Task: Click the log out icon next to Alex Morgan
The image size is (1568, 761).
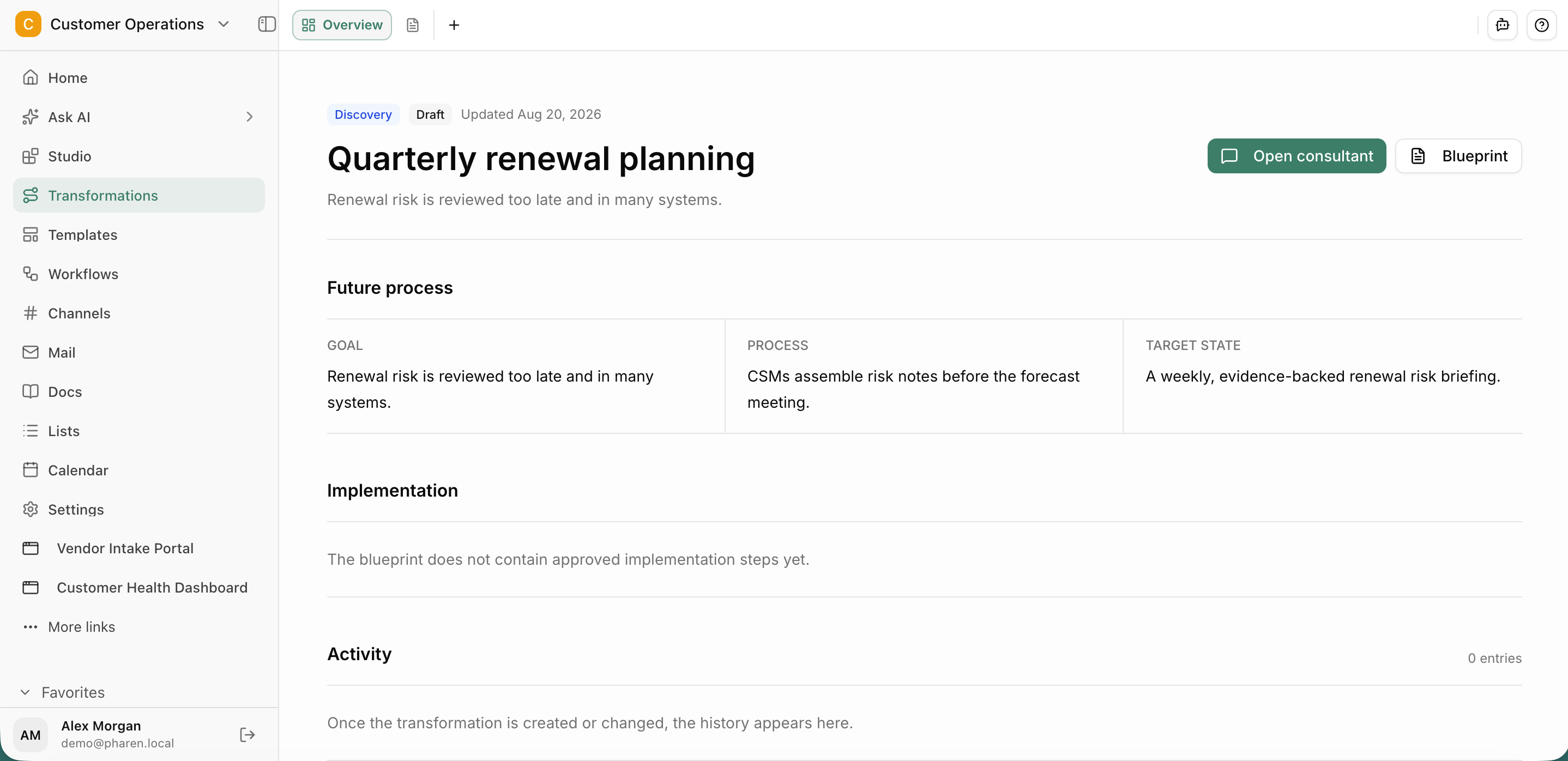Action: (247, 734)
